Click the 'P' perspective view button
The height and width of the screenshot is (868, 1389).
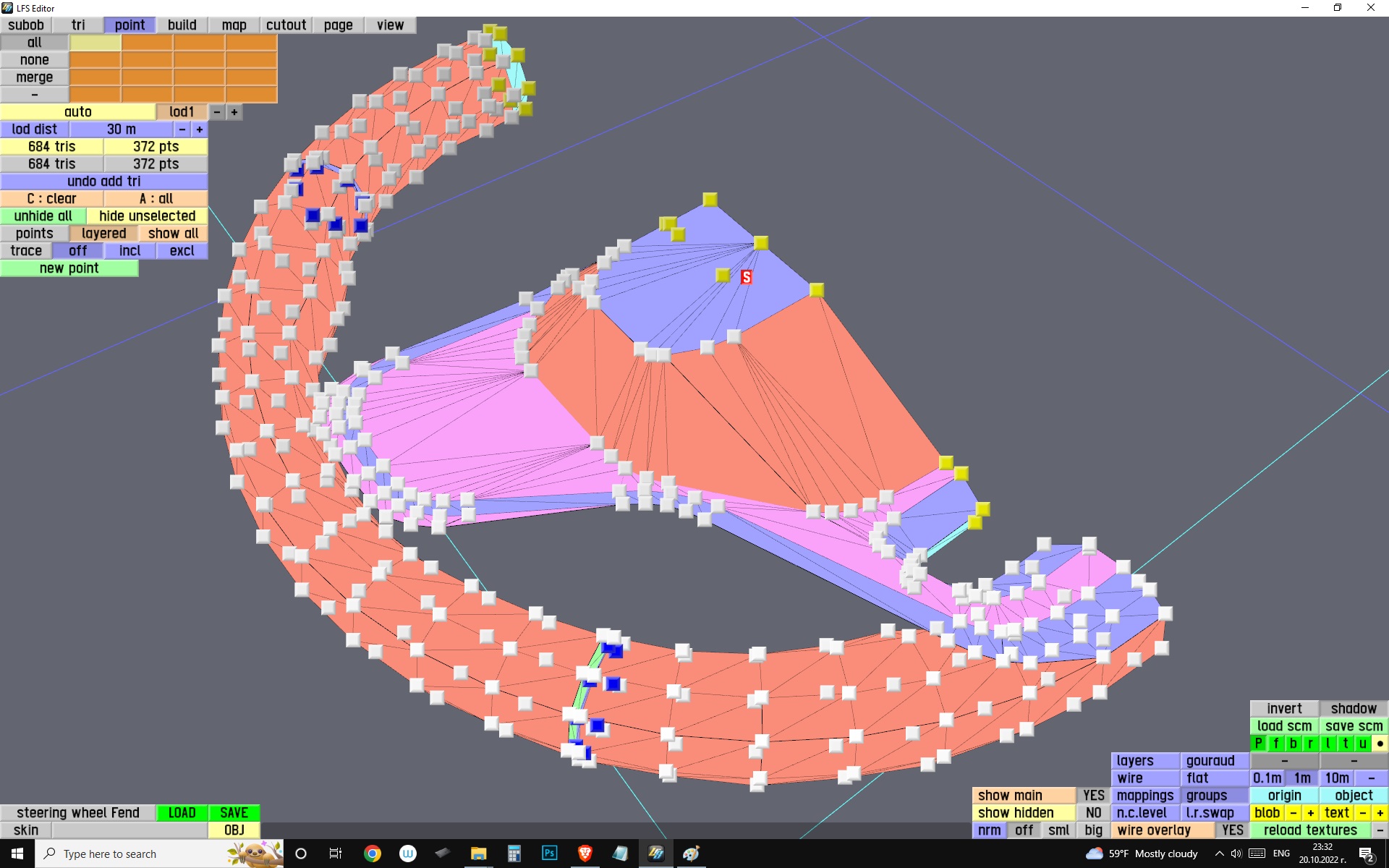tap(1258, 744)
